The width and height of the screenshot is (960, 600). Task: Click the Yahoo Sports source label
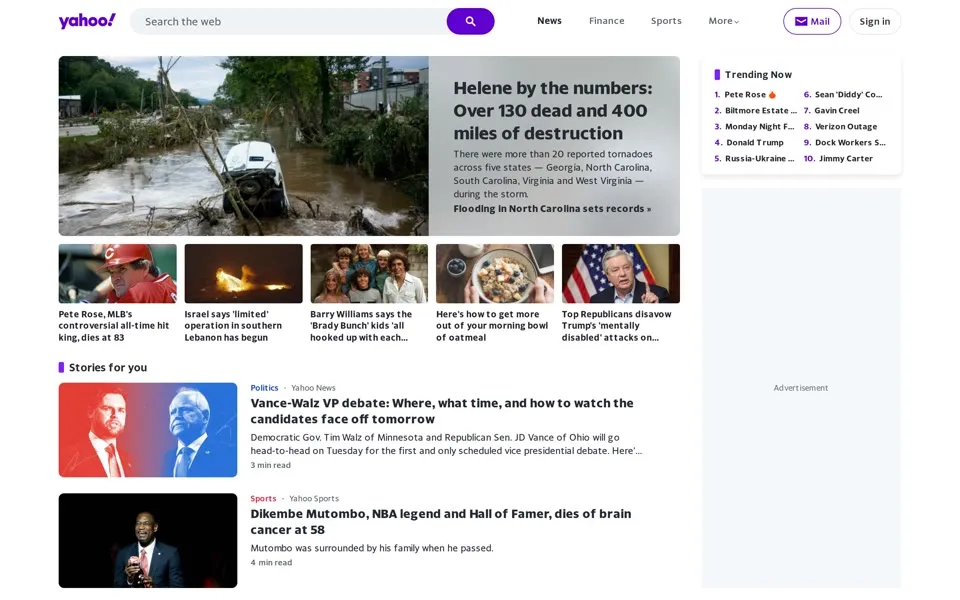314,498
